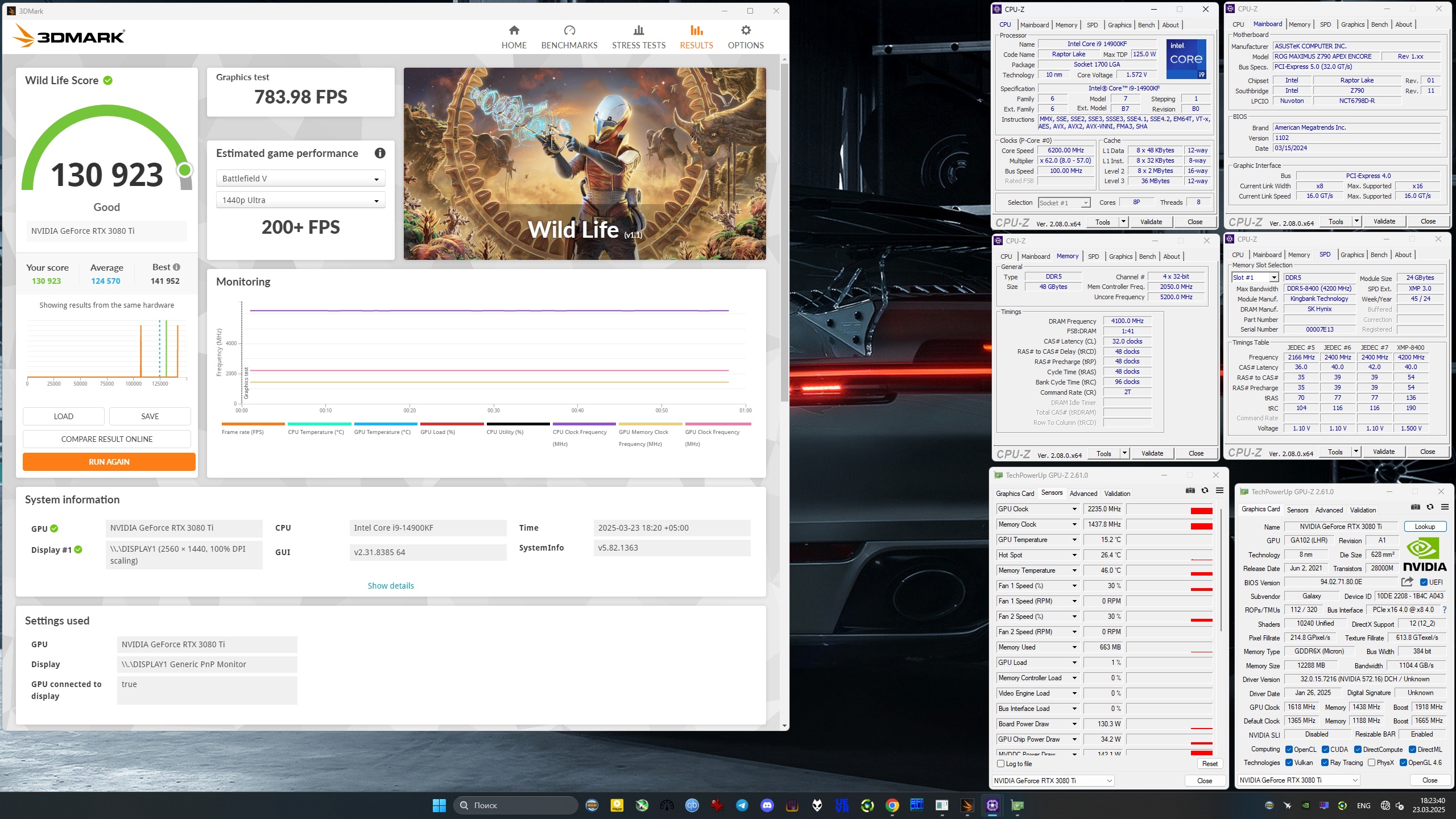Toggle OpenCL checkbox in GPU-Z
Viewport: 1456px width, 819px height.
point(1289,750)
